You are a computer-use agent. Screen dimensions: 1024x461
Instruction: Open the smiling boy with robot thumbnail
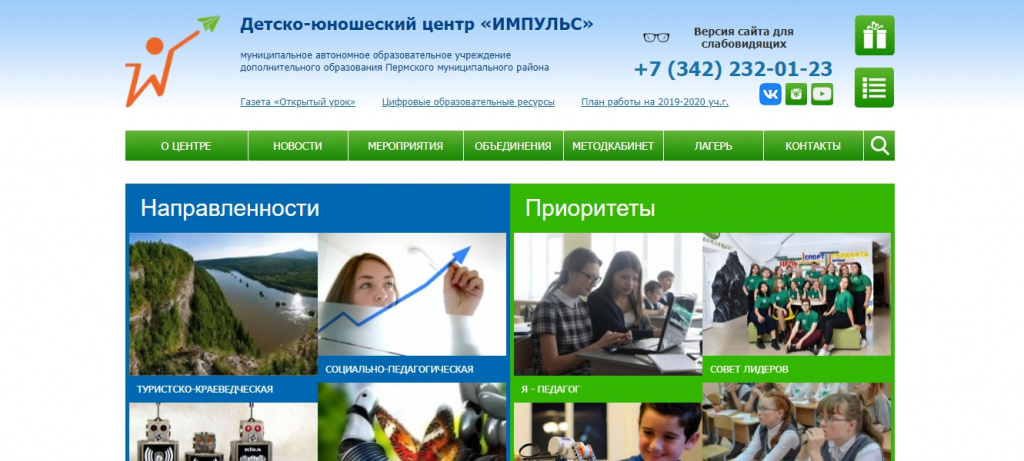pyautogui.click(x=608, y=432)
